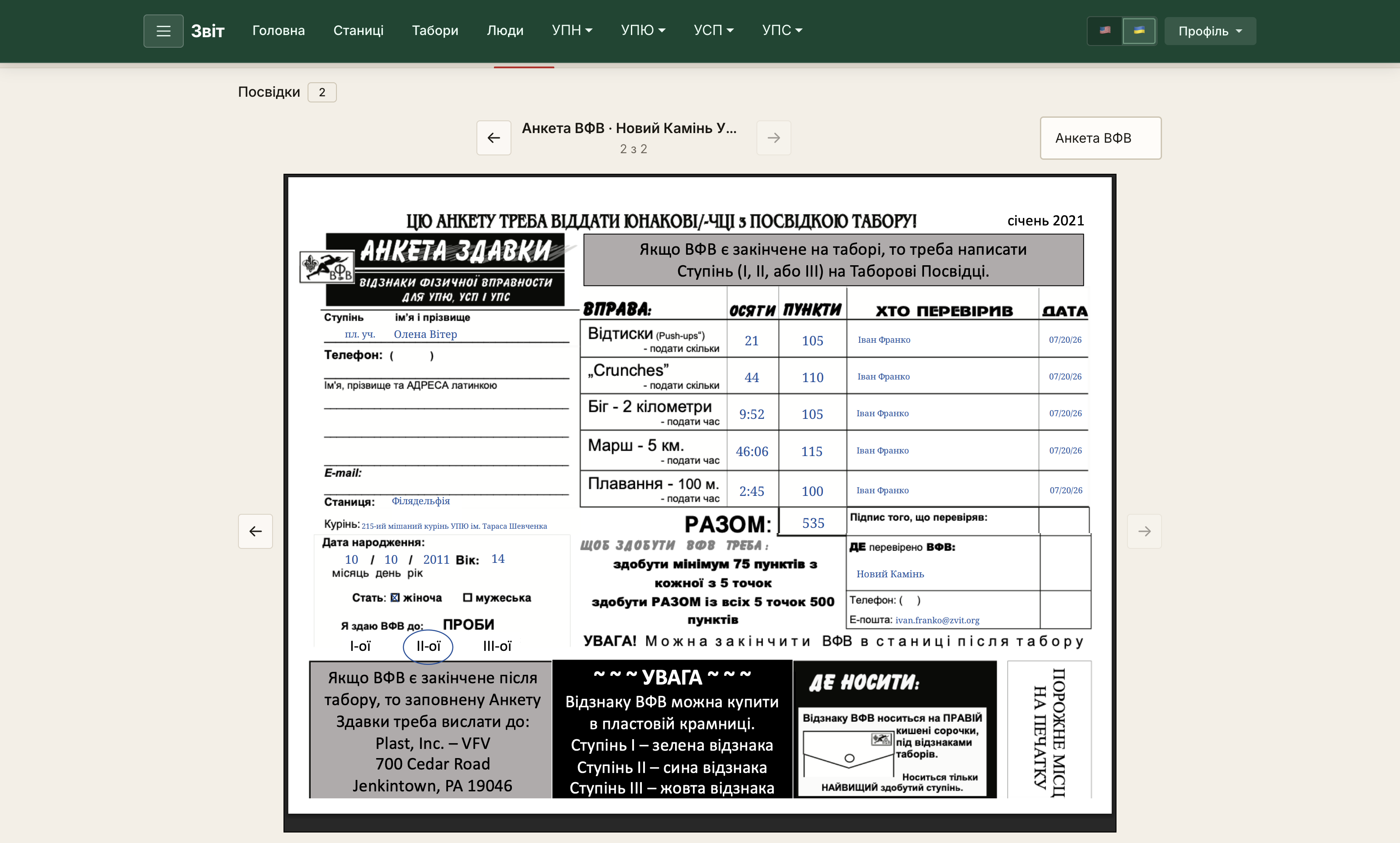The image size is (1400, 843).
Task: Click the birth year 2011
Action: coord(436,559)
